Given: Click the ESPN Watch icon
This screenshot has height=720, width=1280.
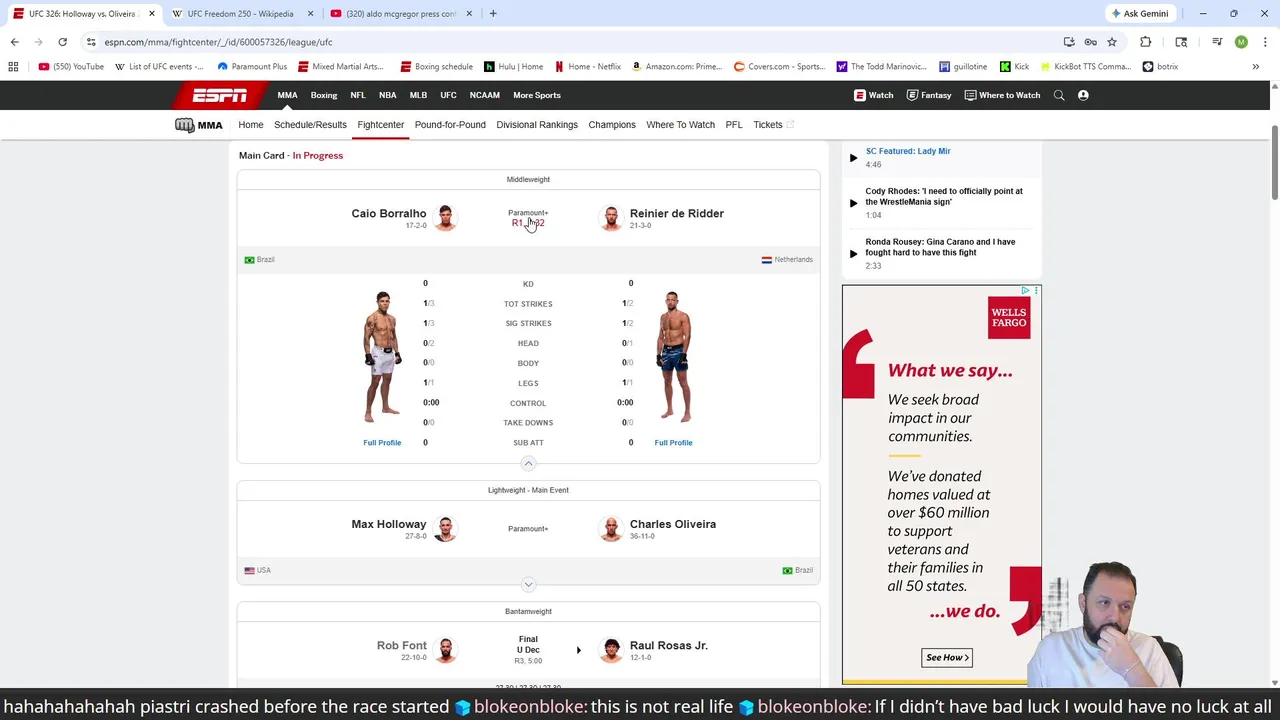Looking at the screenshot, I should tap(873, 95).
